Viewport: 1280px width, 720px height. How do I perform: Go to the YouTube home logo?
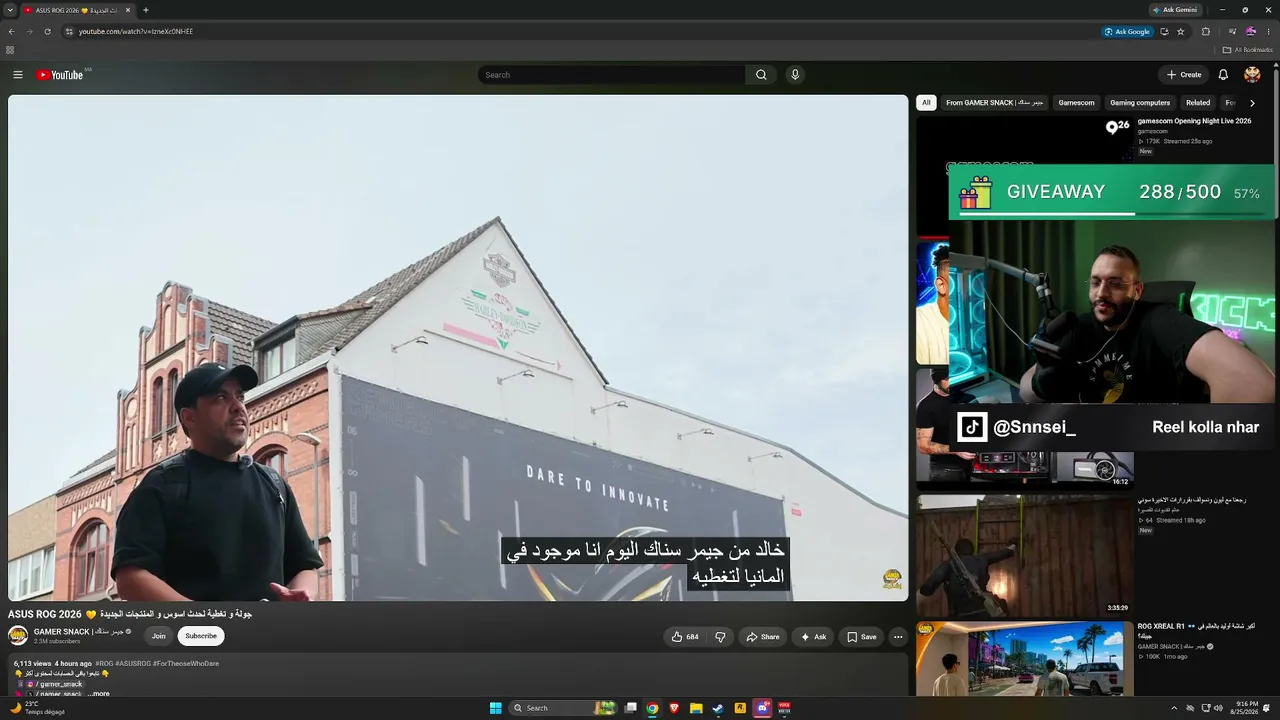60,75
